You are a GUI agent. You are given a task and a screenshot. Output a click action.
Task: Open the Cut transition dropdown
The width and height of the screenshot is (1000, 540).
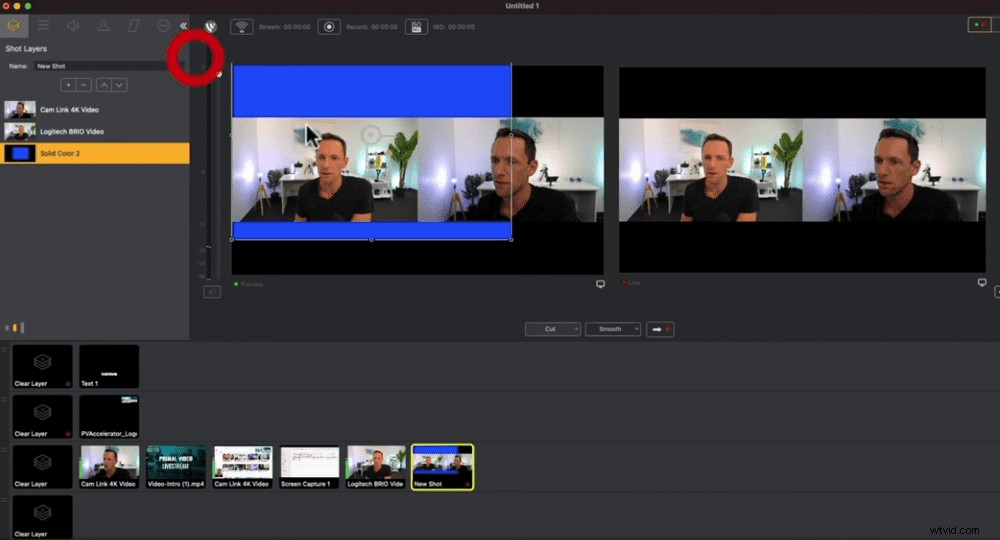pos(553,329)
